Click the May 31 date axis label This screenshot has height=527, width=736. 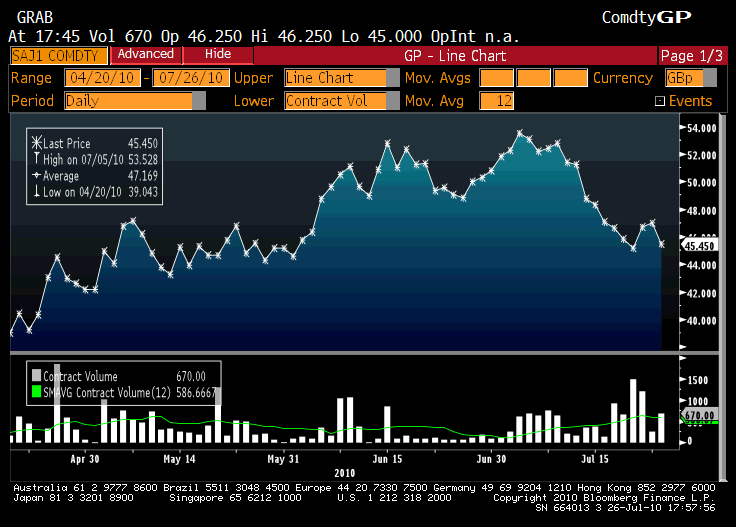[283, 459]
